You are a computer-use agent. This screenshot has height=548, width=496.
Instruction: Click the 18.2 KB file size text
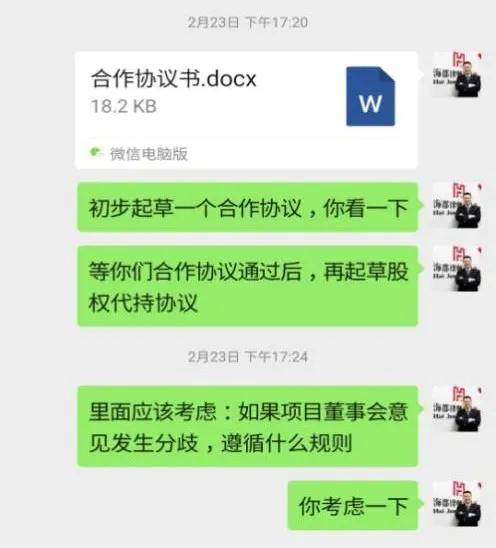[124, 106]
